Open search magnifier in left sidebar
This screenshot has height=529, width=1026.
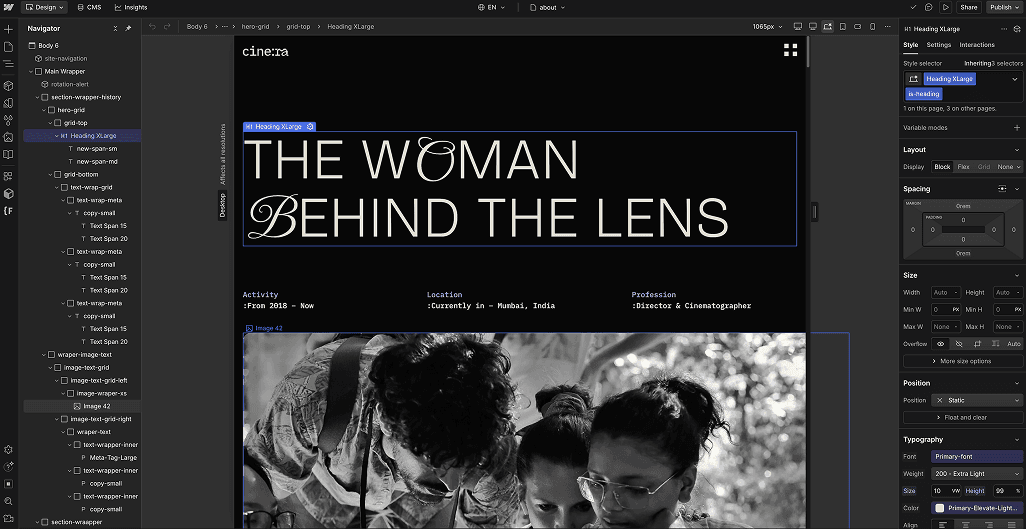point(8,501)
